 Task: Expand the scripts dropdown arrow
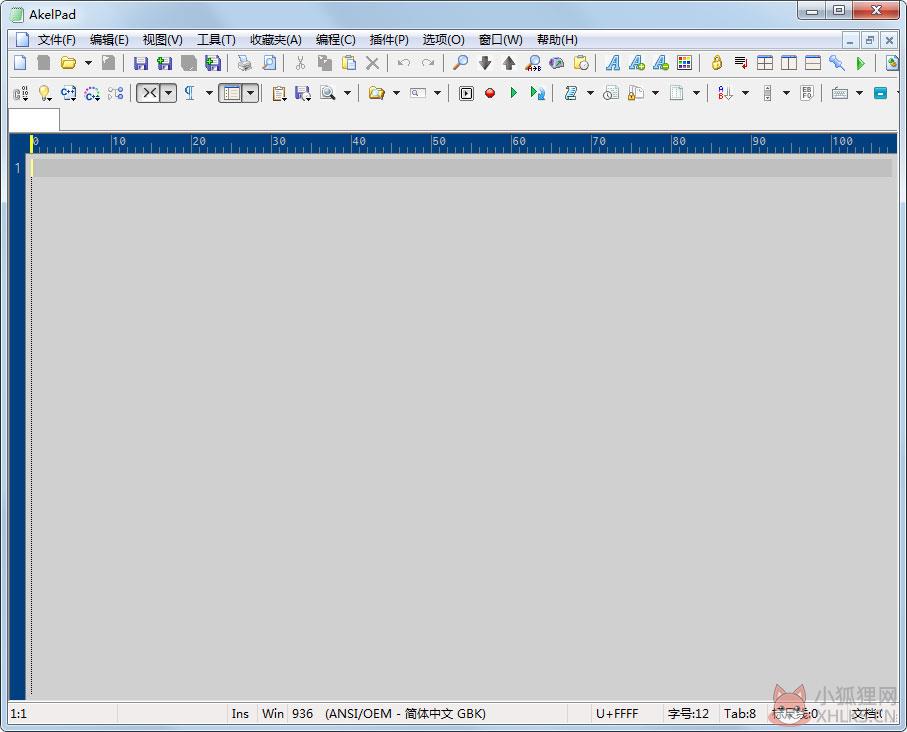[591, 93]
